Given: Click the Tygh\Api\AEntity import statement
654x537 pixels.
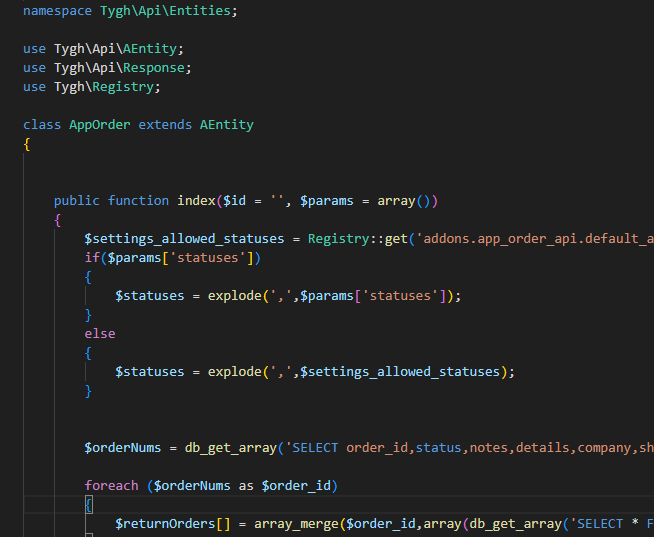Looking at the screenshot, I should (x=119, y=49).
